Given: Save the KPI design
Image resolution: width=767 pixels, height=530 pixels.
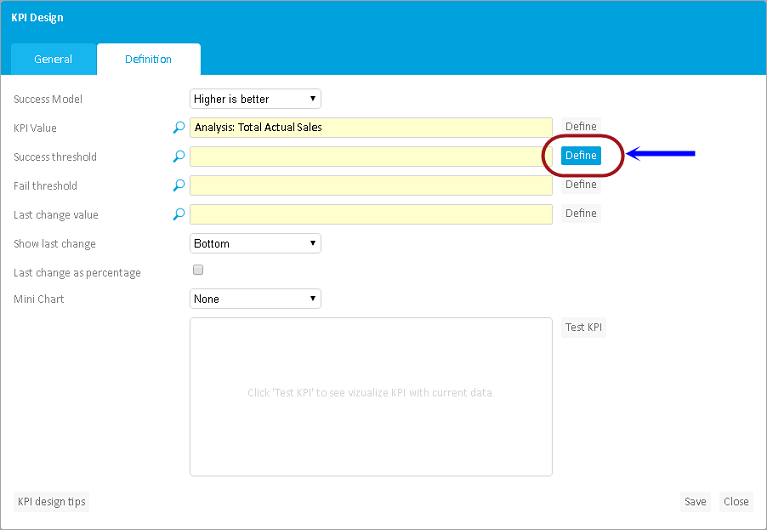Looking at the screenshot, I should (695, 502).
